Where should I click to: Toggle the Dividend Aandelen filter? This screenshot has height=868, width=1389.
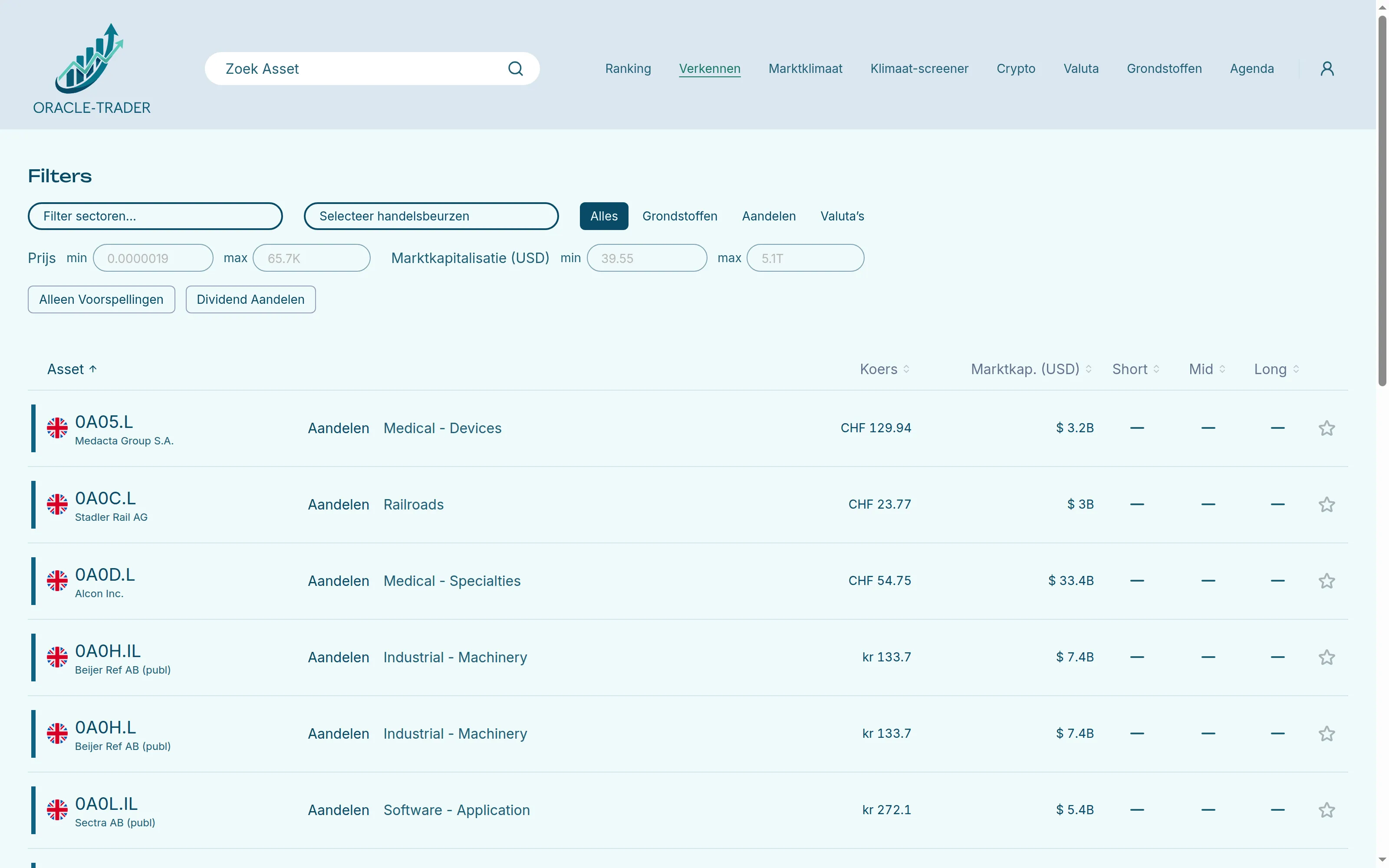(251, 299)
